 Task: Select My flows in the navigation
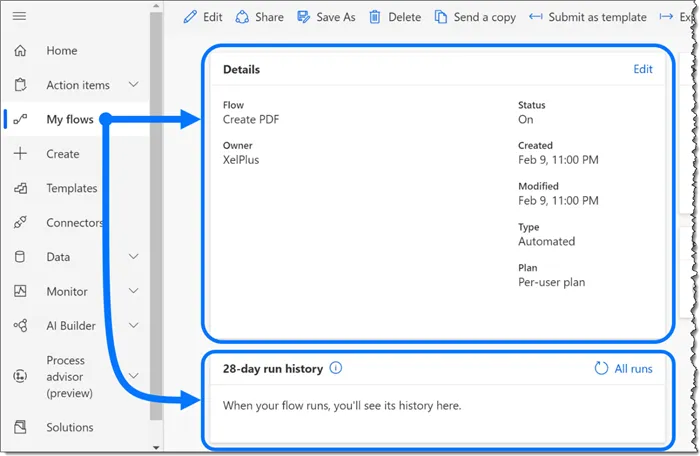pyautogui.click(x=69, y=120)
